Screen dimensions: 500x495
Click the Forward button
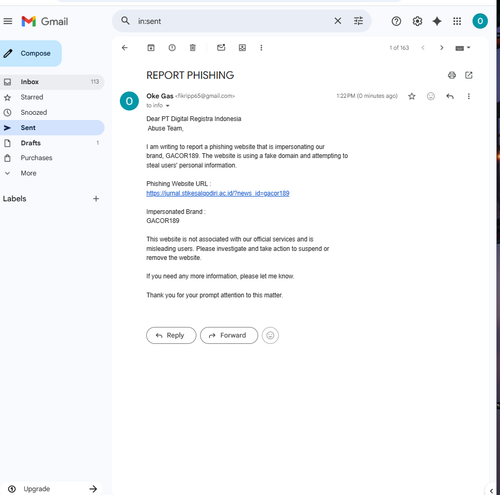229,335
